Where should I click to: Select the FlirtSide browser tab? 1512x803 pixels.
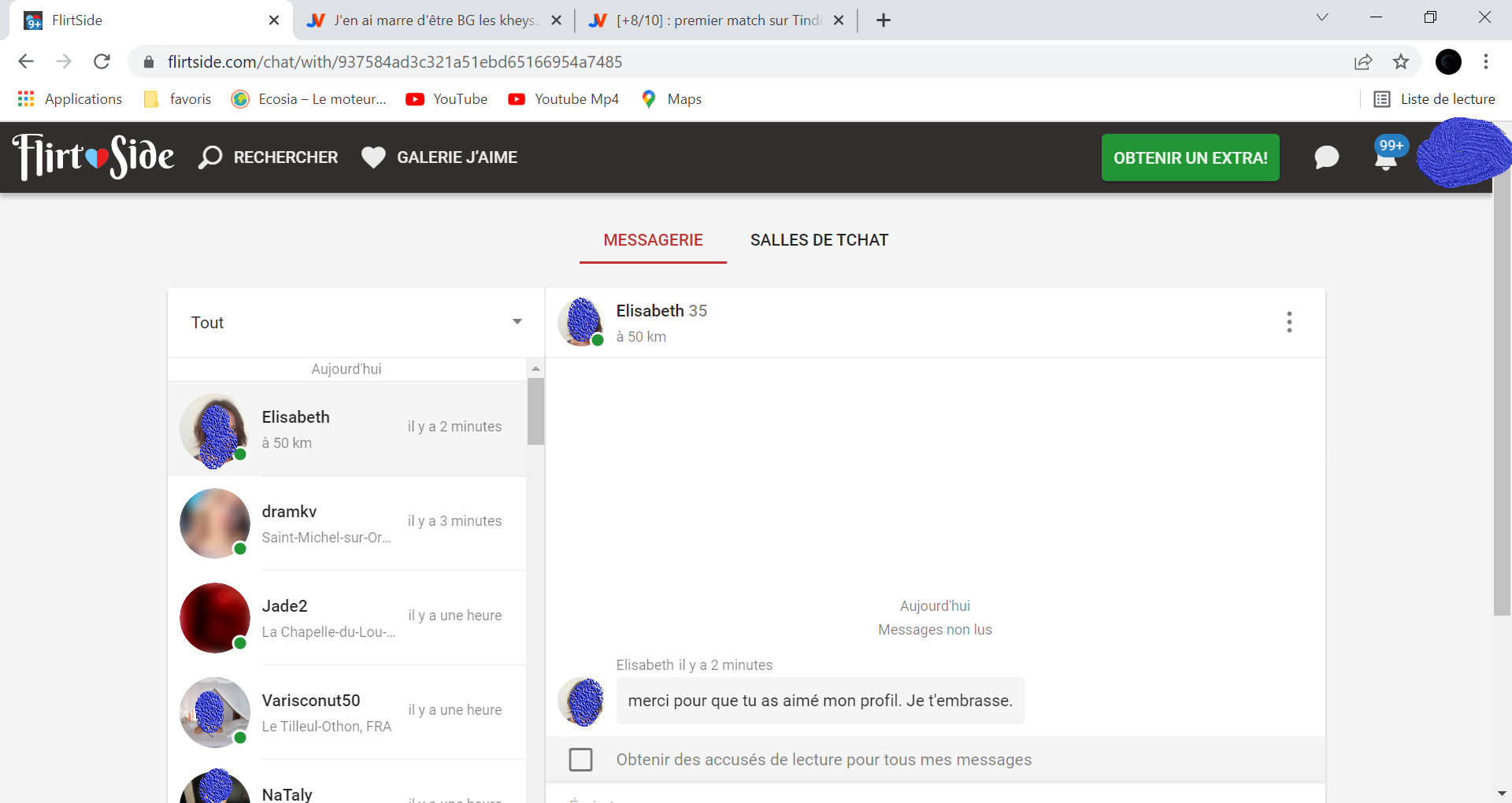[x=150, y=20]
